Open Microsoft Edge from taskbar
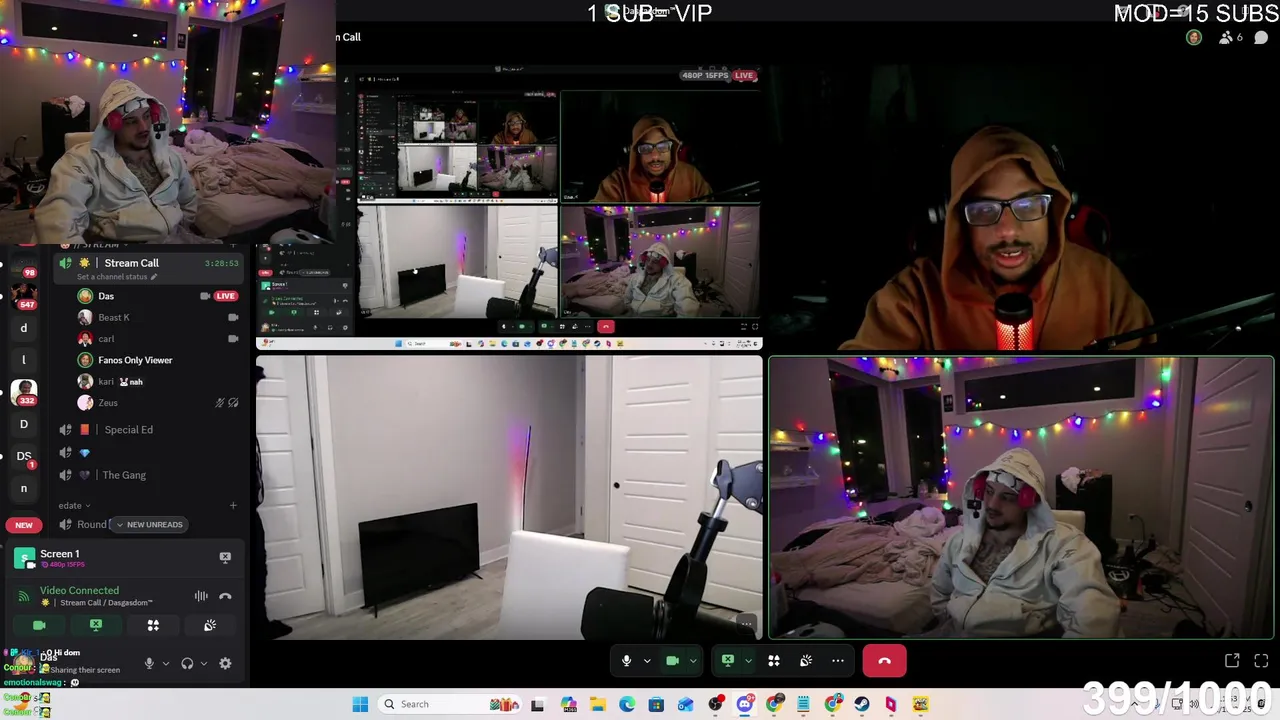 (x=627, y=704)
